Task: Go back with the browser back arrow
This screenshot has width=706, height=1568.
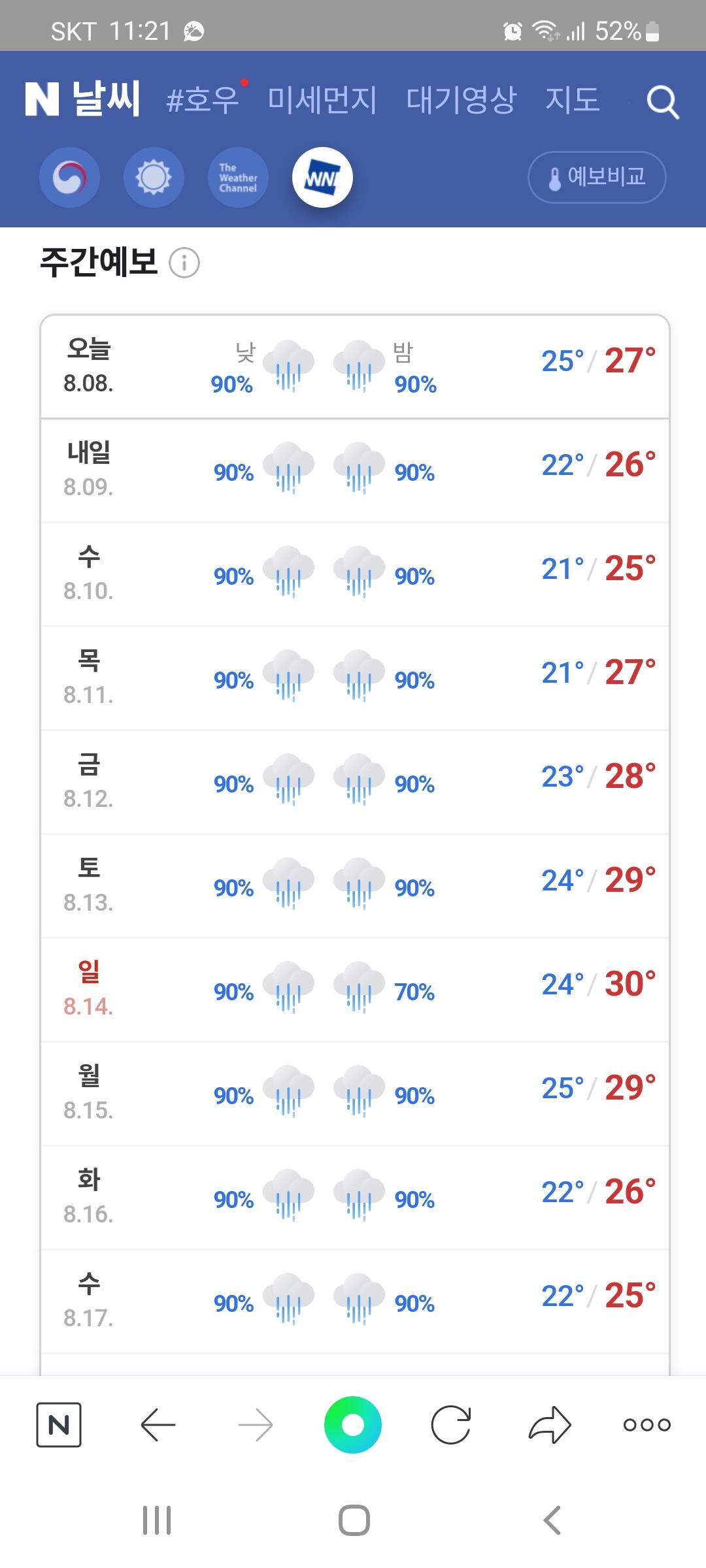Action: pyautogui.click(x=158, y=1424)
